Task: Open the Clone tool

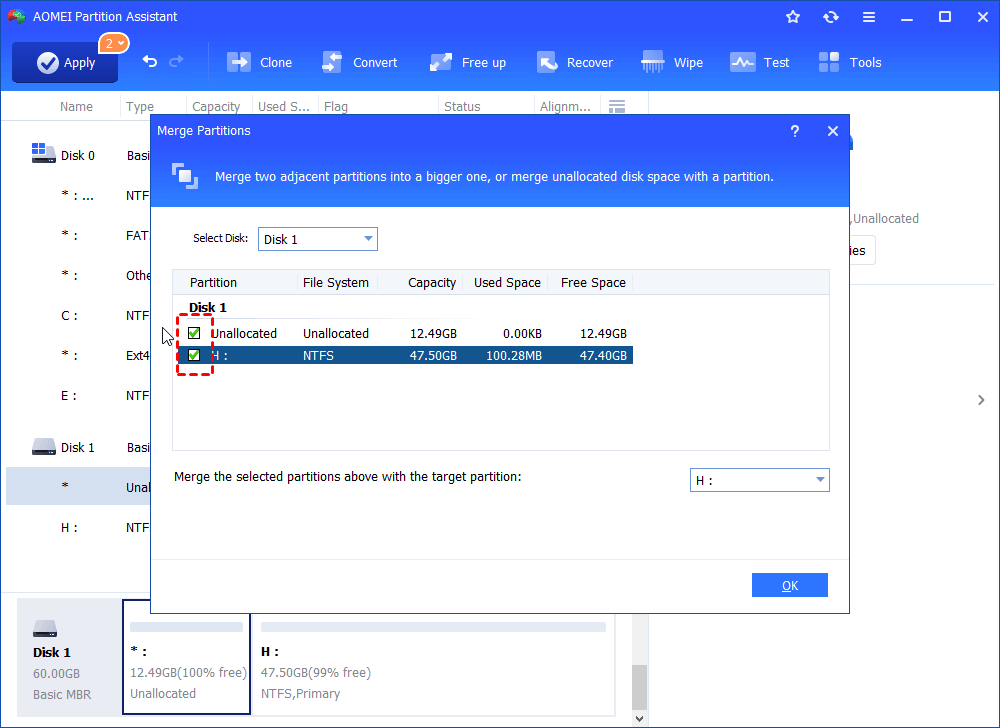Action: pos(260,62)
